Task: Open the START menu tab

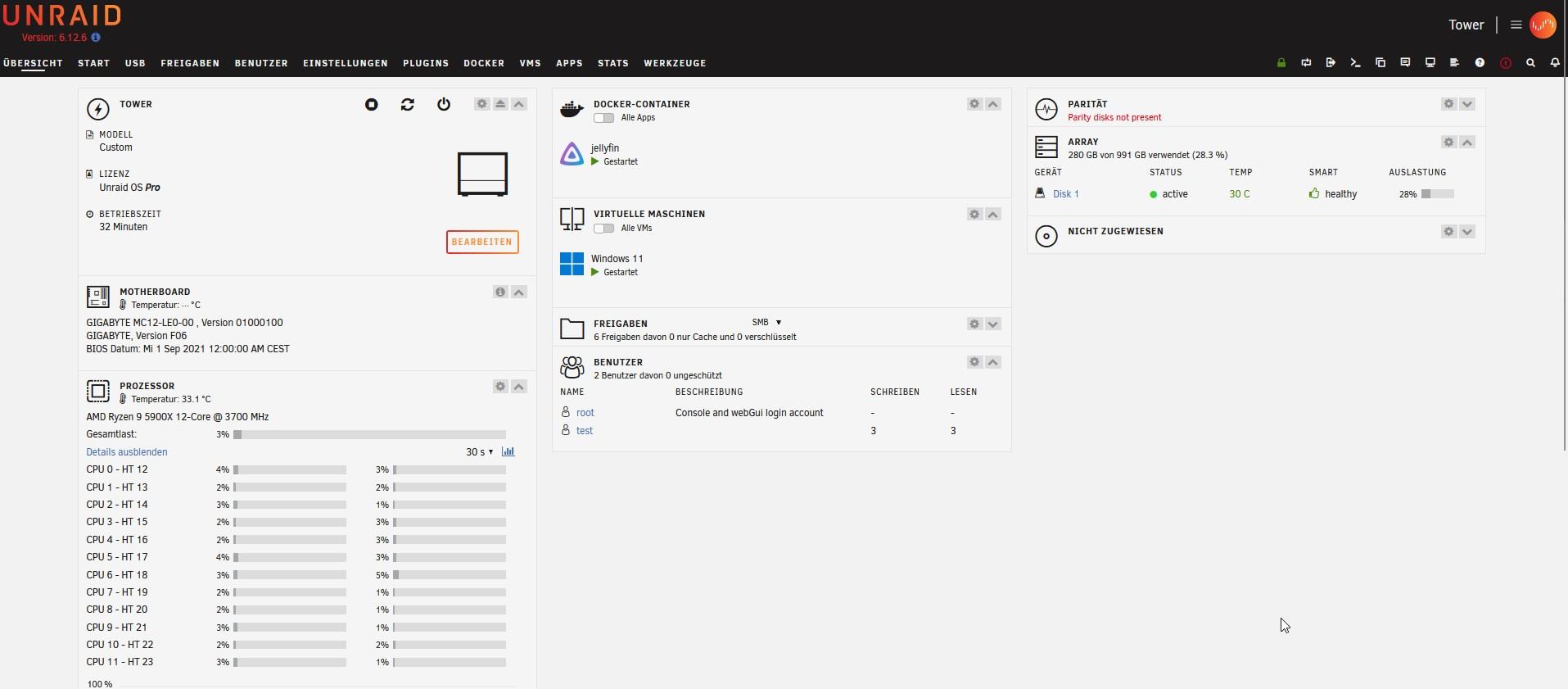Action: 93,63
